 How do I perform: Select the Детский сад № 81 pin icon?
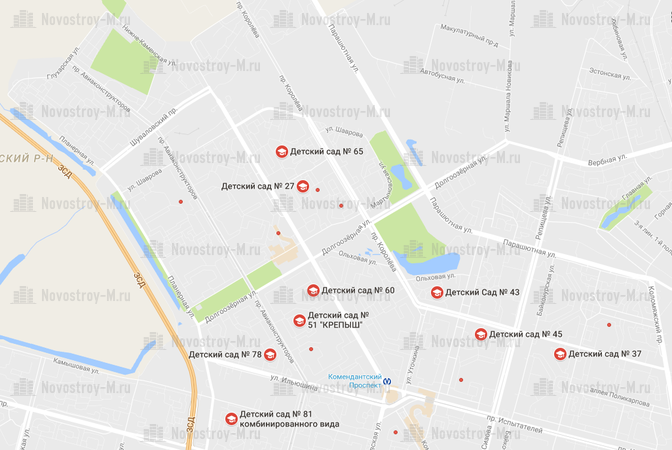coord(231,419)
